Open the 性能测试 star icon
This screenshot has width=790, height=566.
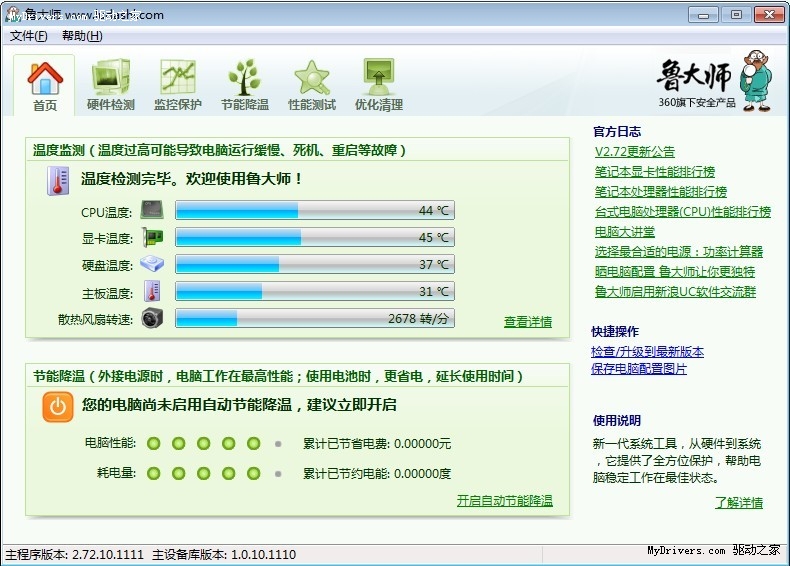coord(311,78)
